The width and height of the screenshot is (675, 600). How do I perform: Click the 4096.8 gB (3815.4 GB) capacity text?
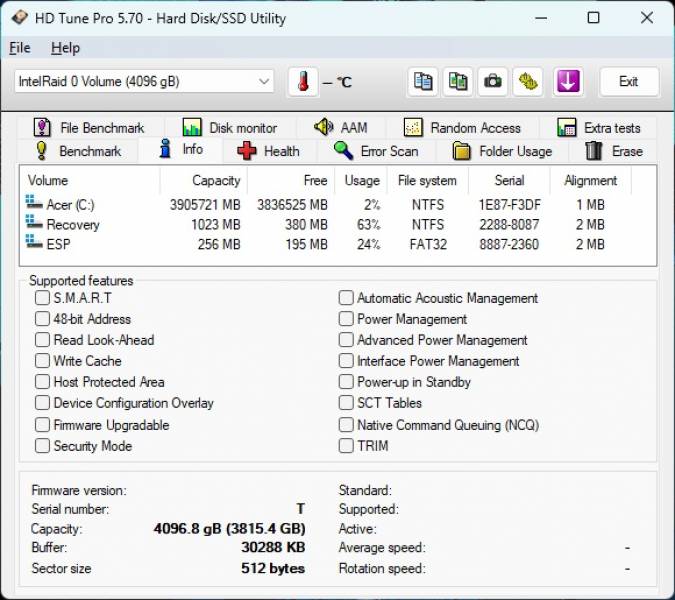229,528
